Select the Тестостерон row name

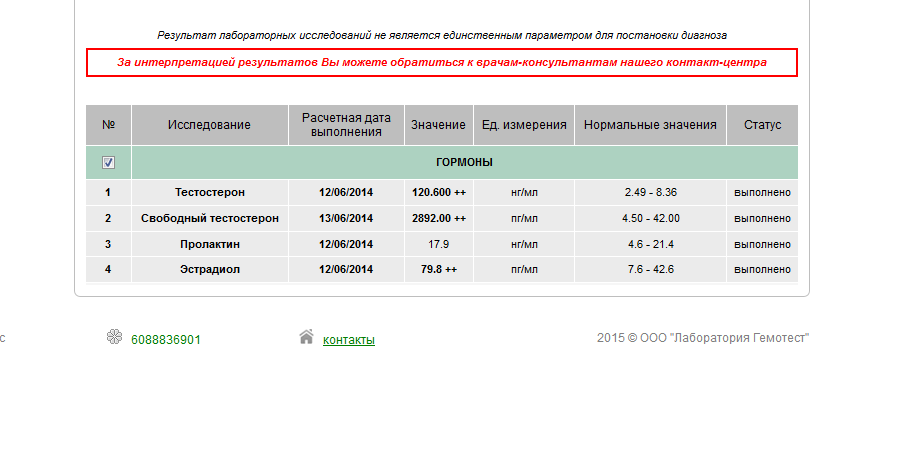tap(210, 192)
